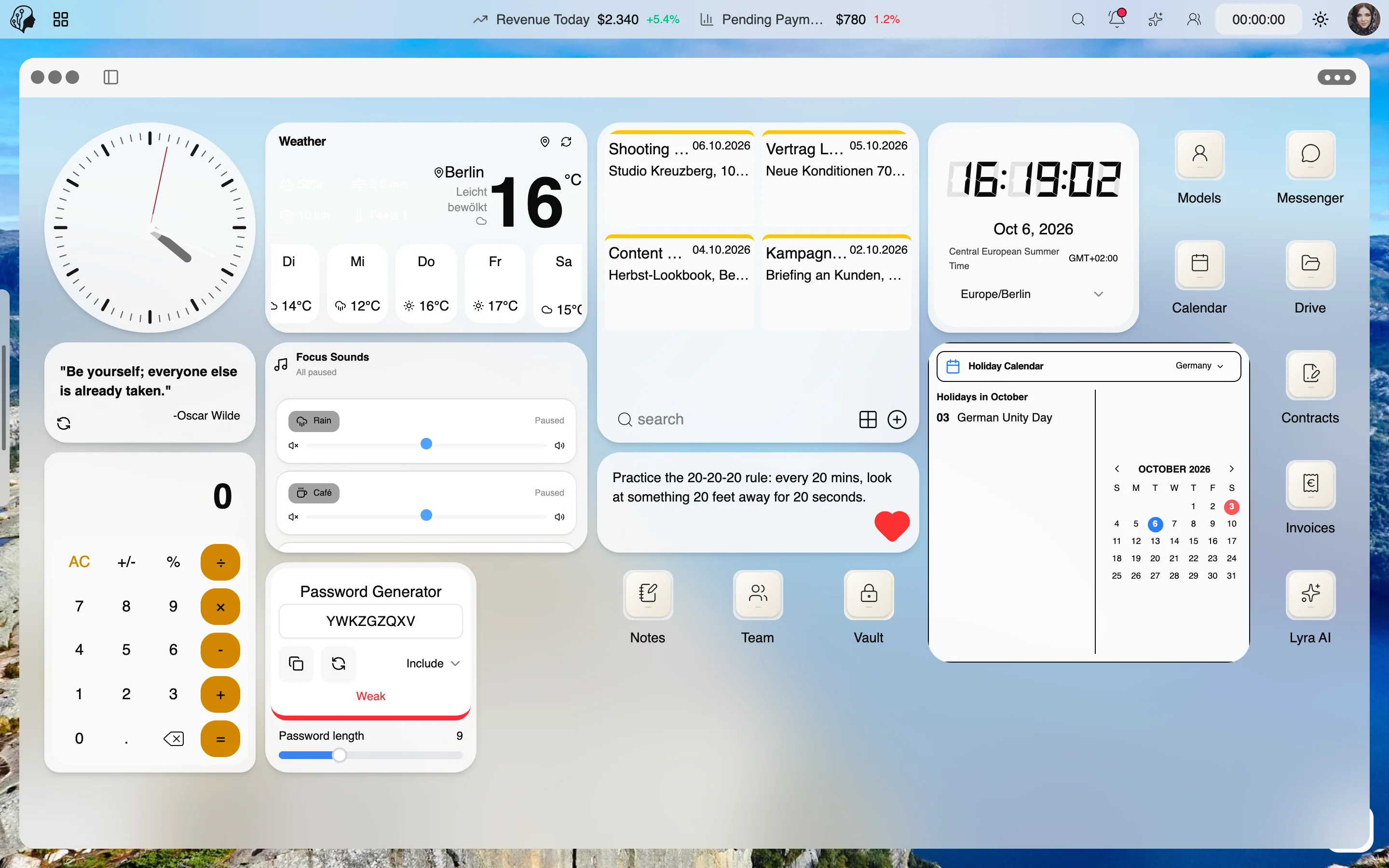Toggle the Café sound

[x=313, y=493]
